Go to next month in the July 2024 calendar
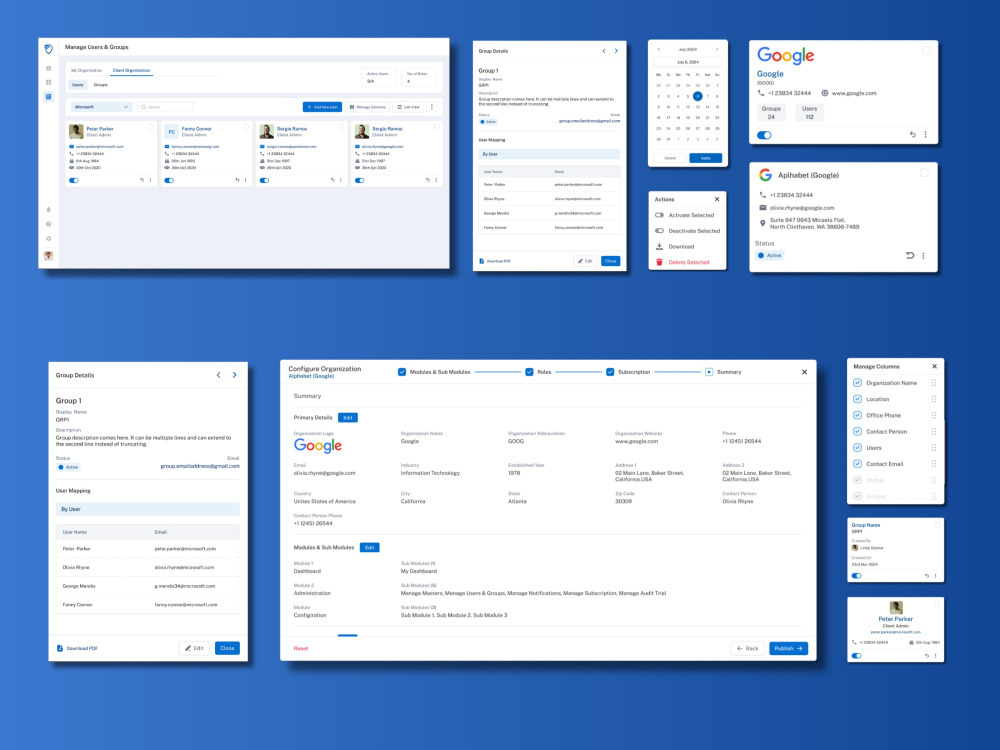This screenshot has width=1000, height=750. (x=717, y=49)
